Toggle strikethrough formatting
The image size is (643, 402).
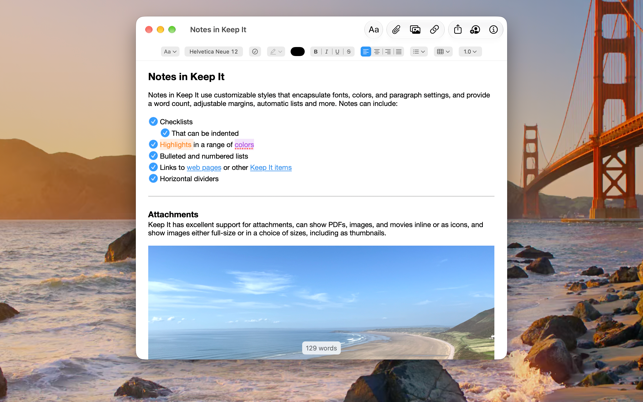click(x=349, y=52)
